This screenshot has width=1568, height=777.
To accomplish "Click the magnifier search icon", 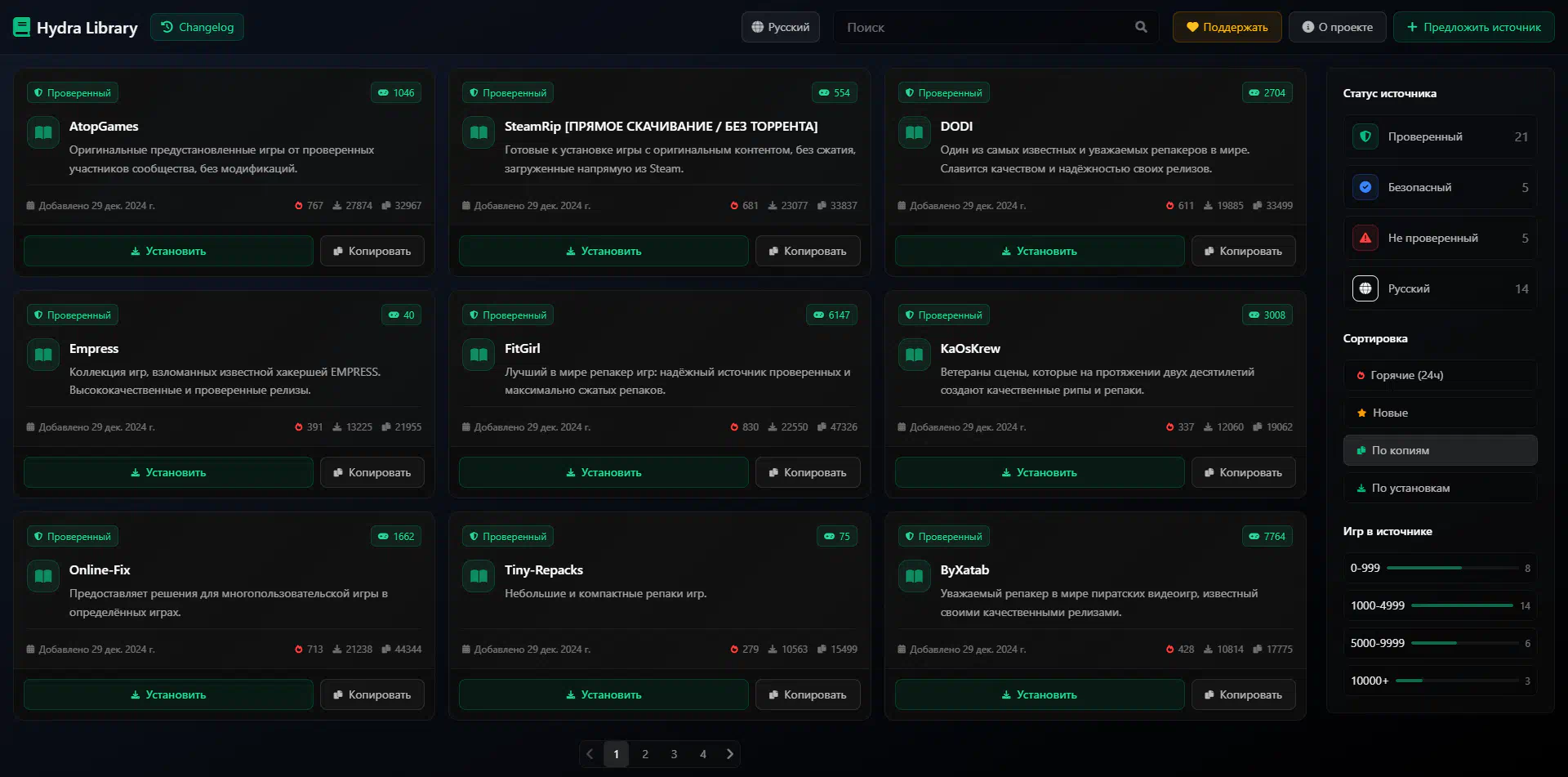I will [x=1141, y=27].
